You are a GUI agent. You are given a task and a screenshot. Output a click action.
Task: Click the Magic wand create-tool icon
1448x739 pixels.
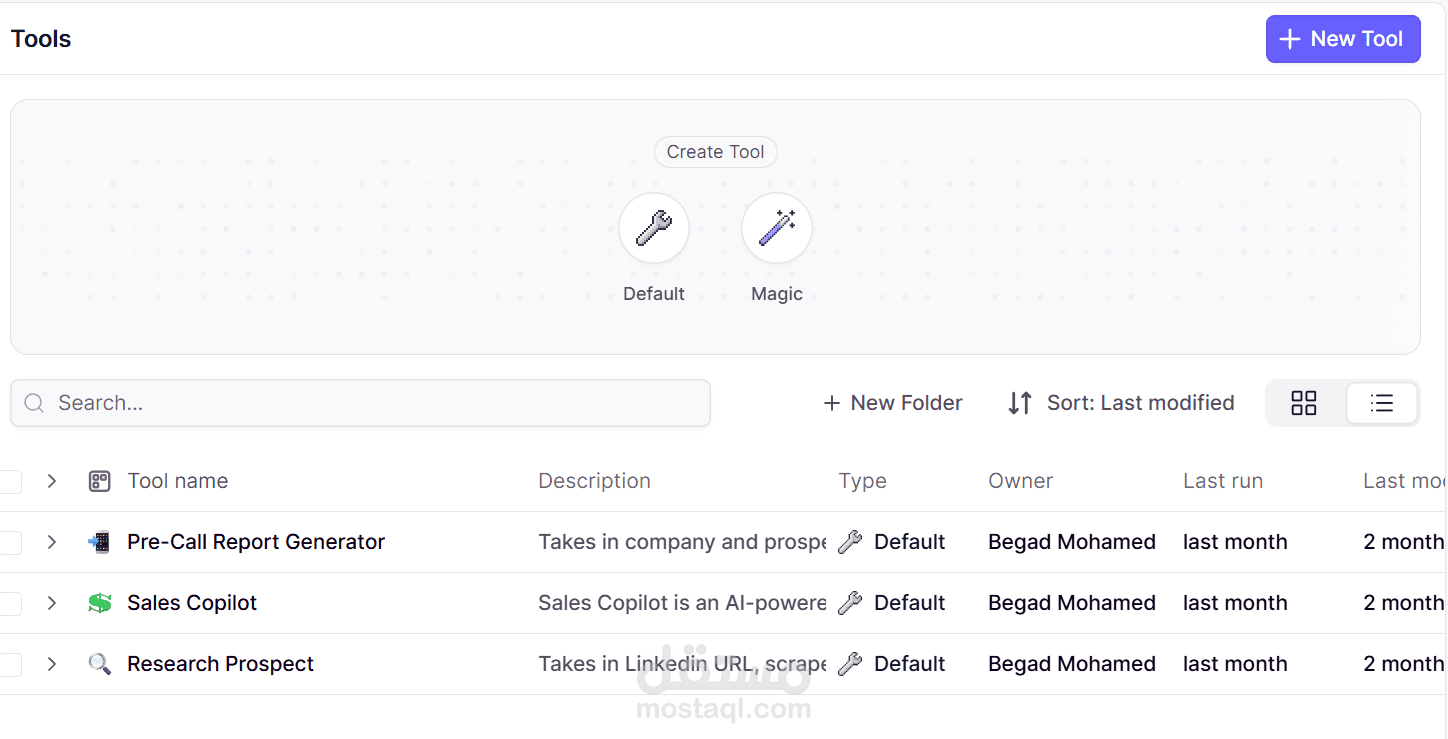tap(776, 228)
